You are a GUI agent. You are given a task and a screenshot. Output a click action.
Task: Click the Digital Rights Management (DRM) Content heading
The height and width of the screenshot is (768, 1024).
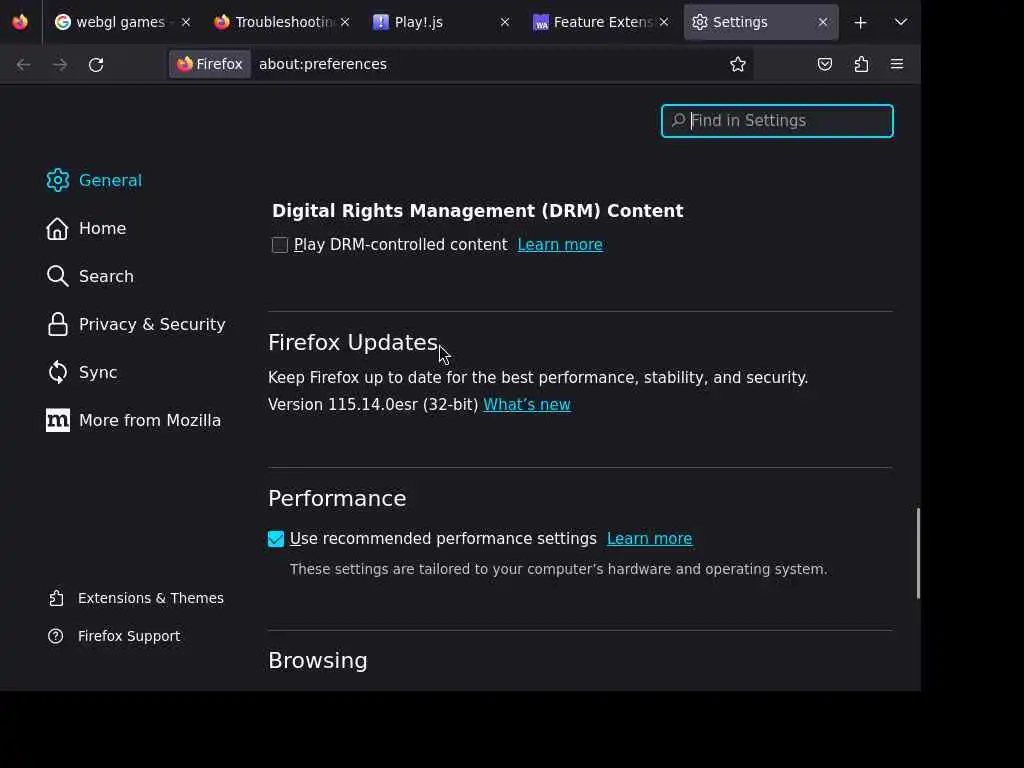(x=477, y=211)
